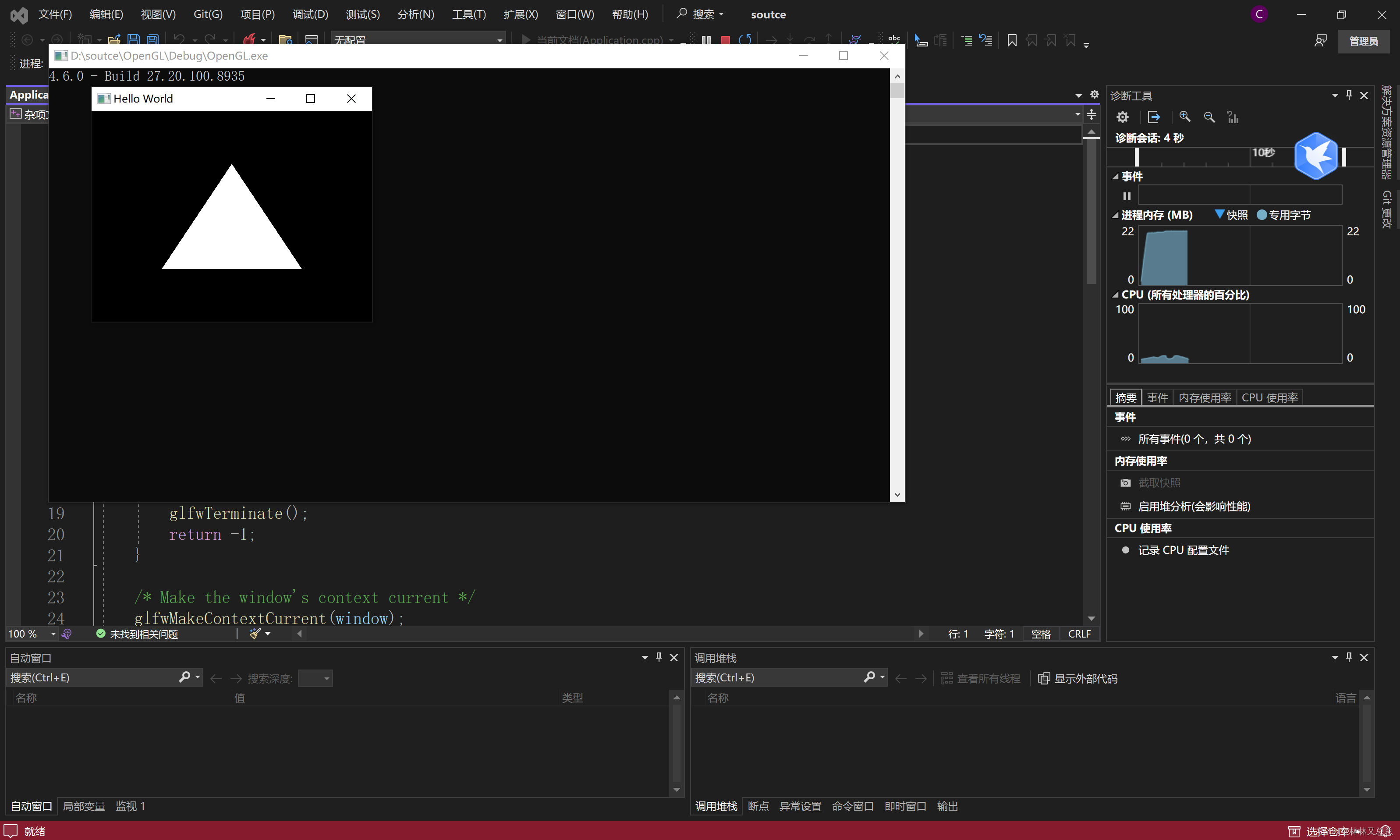The height and width of the screenshot is (840, 1400).
Task: Click the pause debugging icon in toolbar
Action: tap(706, 40)
